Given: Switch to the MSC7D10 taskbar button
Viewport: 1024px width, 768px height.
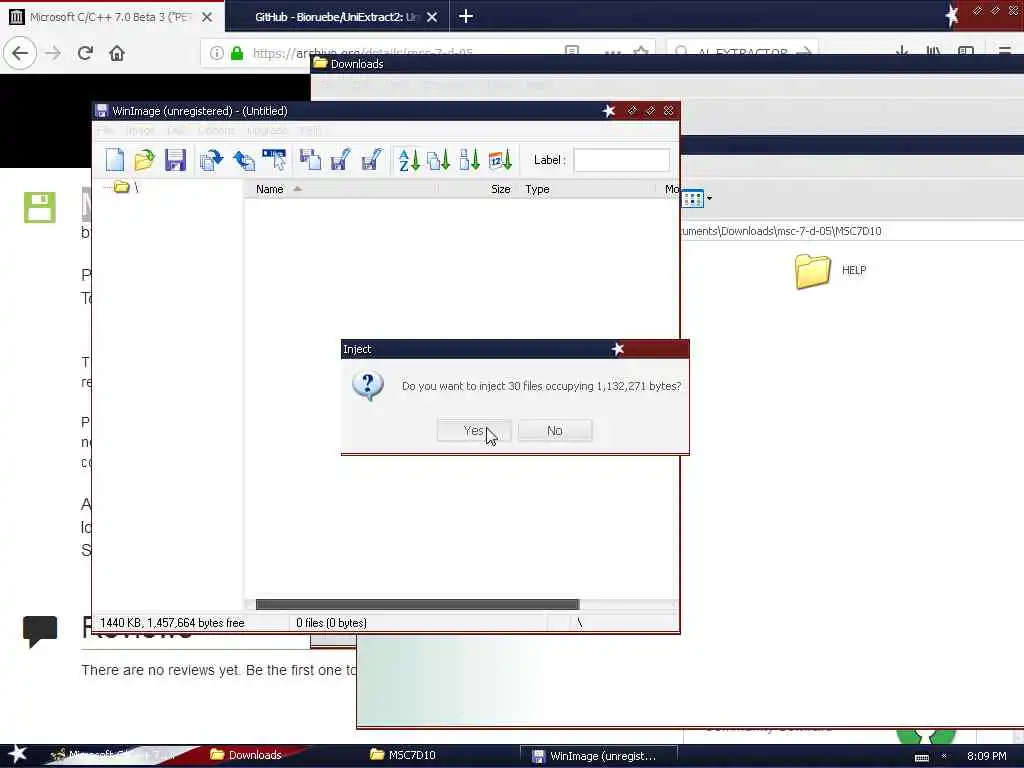Looking at the screenshot, I should click(x=404, y=755).
